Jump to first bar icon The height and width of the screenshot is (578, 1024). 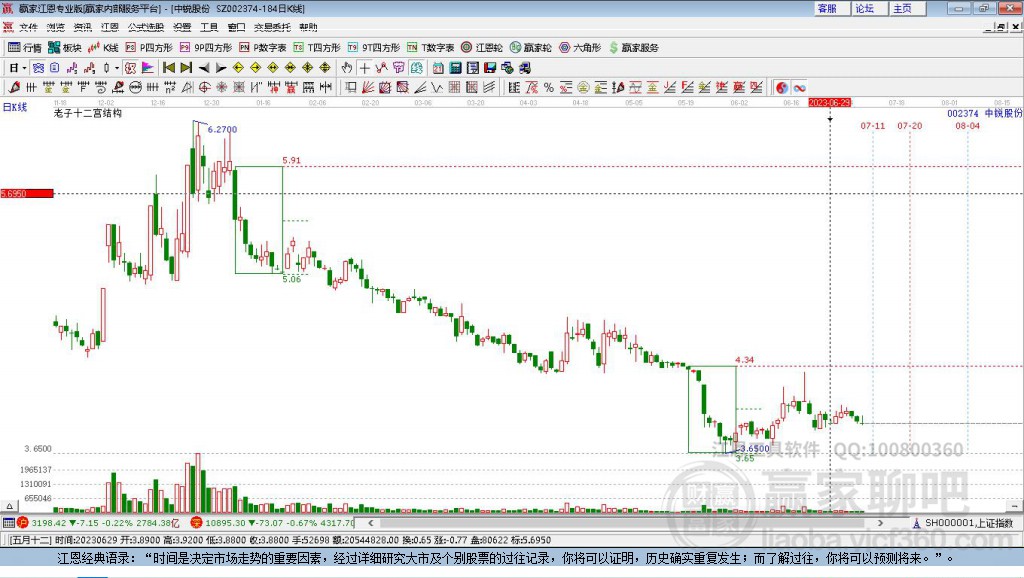point(168,68)
